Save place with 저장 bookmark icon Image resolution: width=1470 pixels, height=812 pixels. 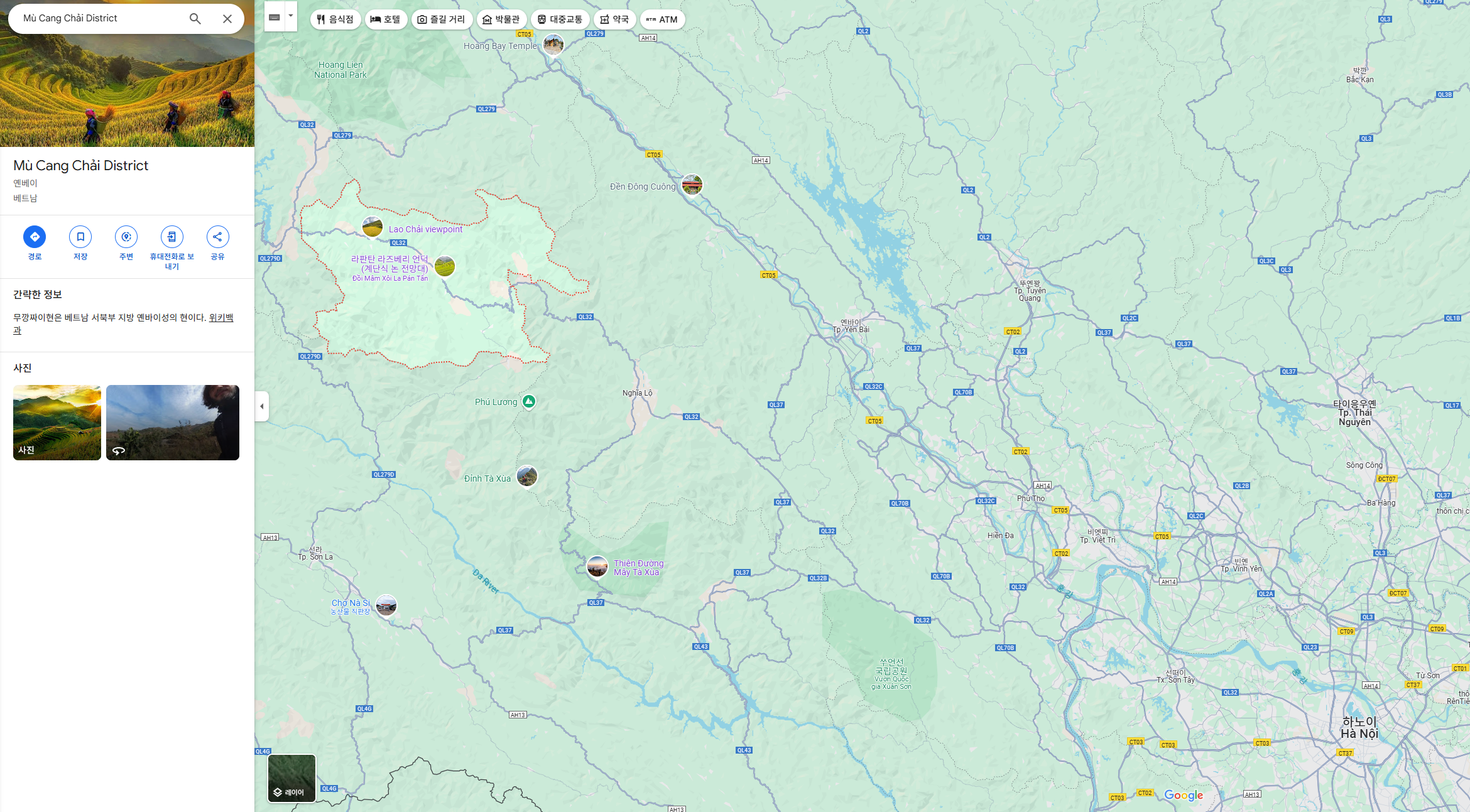(x=80, y=237)
